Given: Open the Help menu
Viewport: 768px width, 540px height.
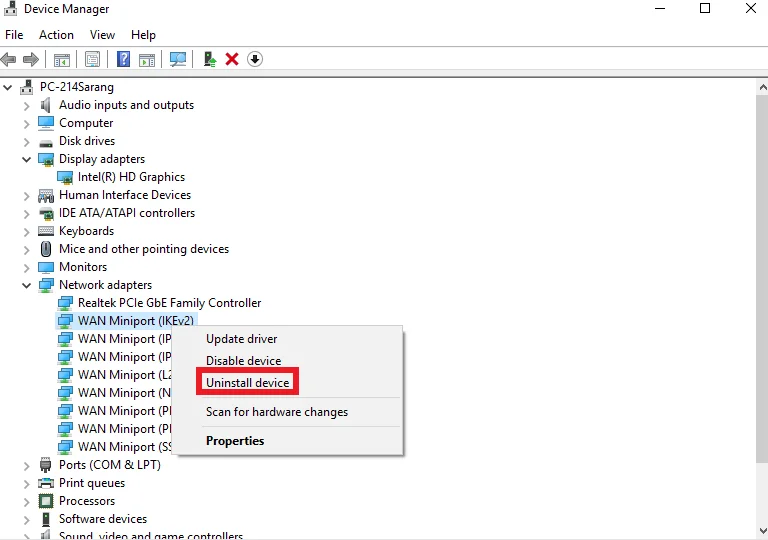Looking at the screenshot, I should pos(144,35).
